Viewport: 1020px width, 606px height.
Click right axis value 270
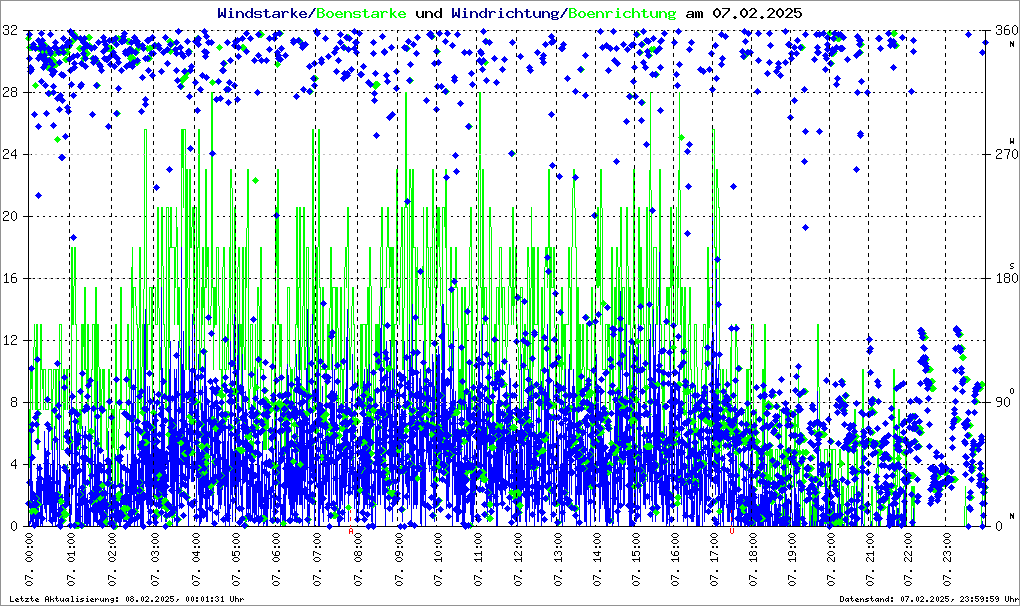click(1007, 154)
